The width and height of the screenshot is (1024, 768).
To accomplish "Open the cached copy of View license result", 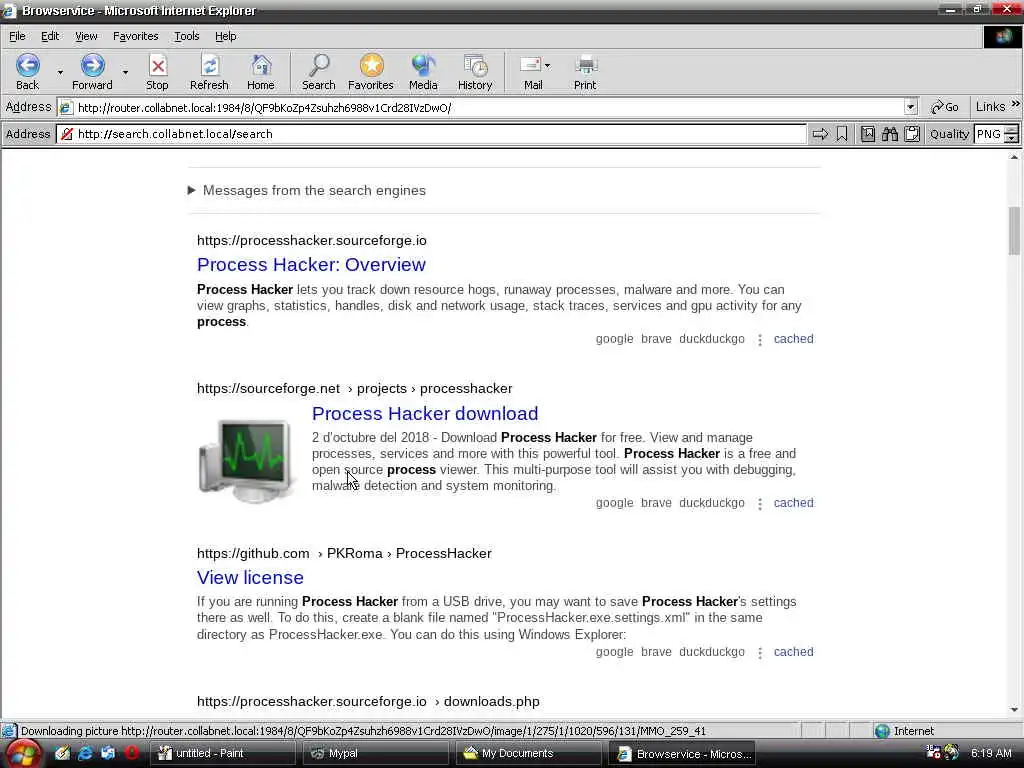I will 793,652.
